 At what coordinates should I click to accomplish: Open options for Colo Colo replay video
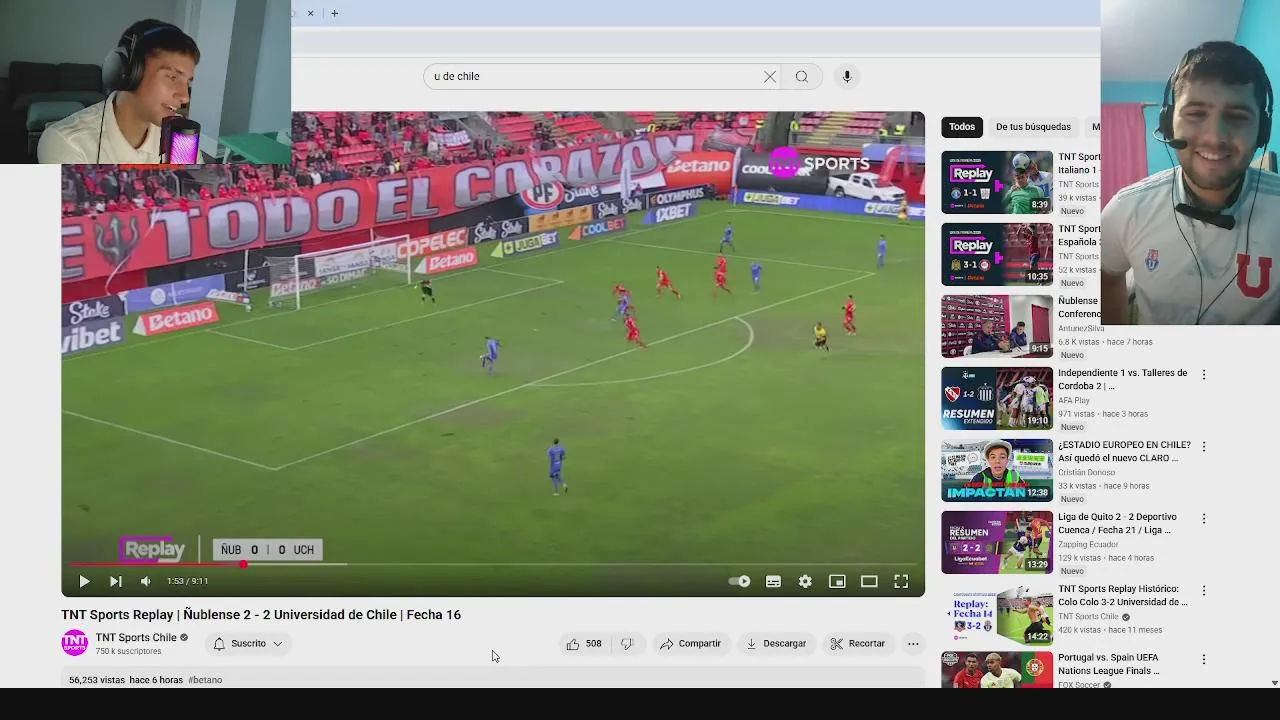(1204, 590)
